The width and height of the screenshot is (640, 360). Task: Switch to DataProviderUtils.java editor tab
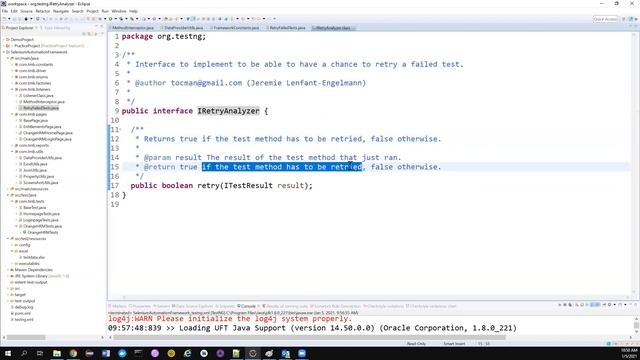[x=184, y=28]
